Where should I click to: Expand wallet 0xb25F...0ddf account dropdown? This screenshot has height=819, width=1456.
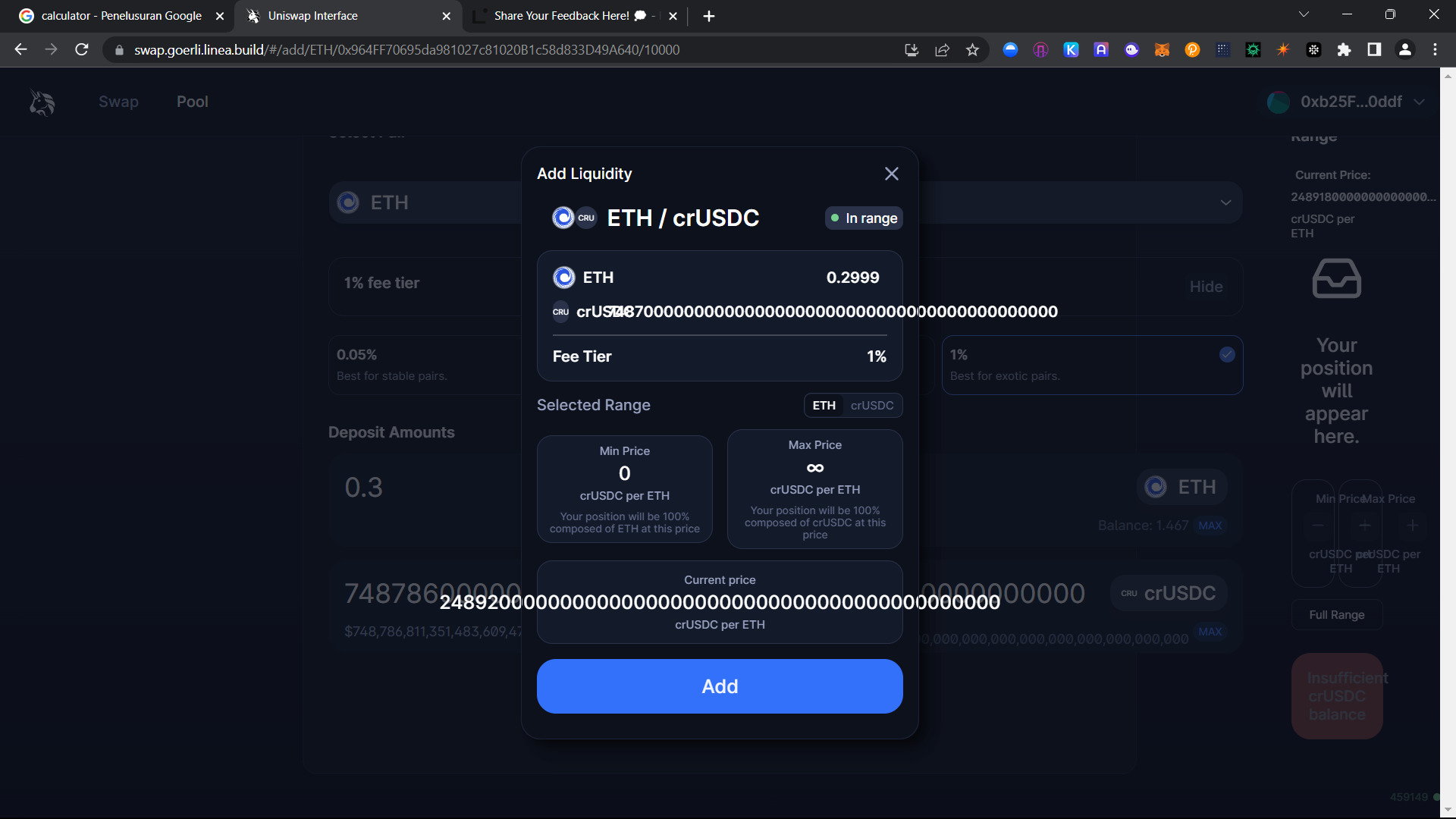click(1419, 102)
